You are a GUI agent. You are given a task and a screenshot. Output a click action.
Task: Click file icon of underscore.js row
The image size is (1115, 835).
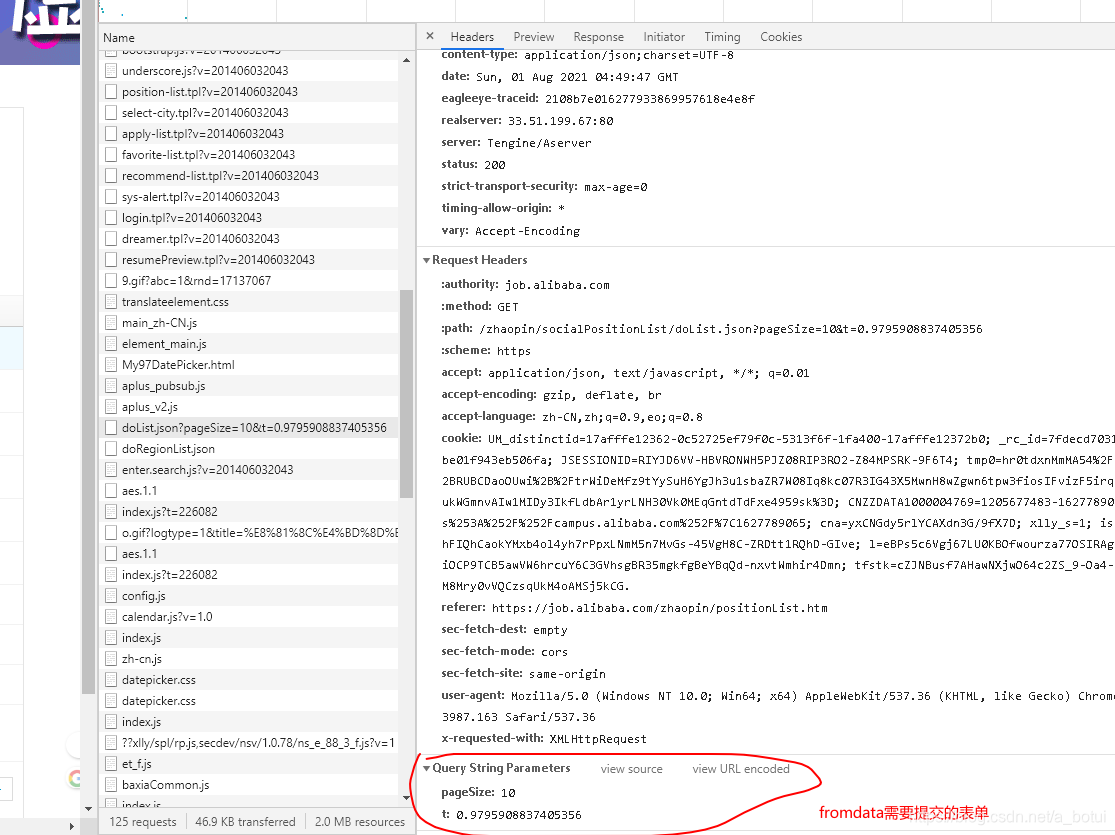pyautogui.click(x=110, y=70)
